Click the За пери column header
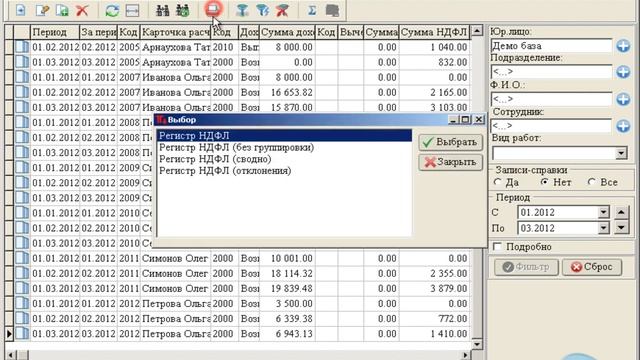Screen dimensions: 640x360 (98, 32)
